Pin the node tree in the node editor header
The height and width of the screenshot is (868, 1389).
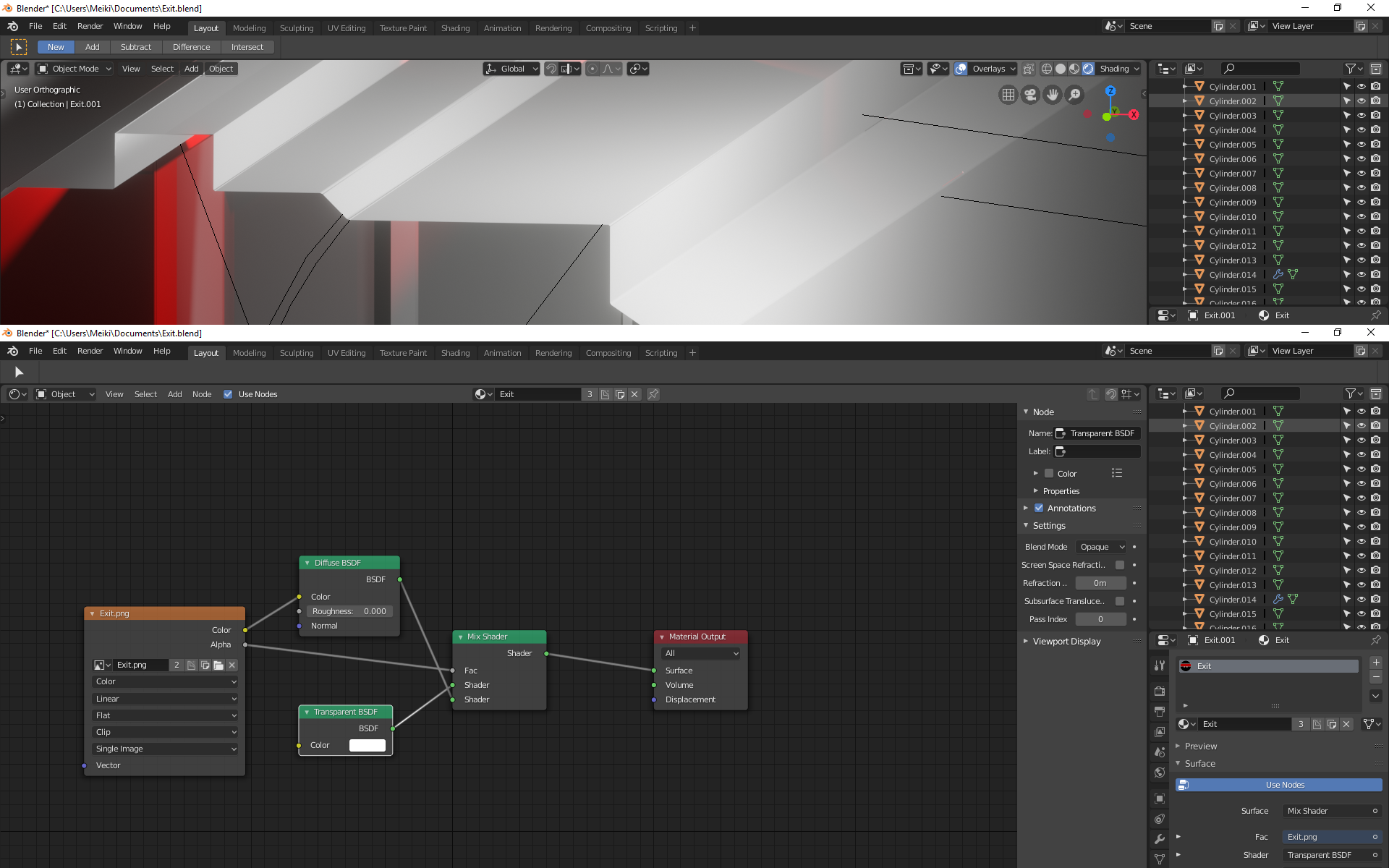(653, 394)
